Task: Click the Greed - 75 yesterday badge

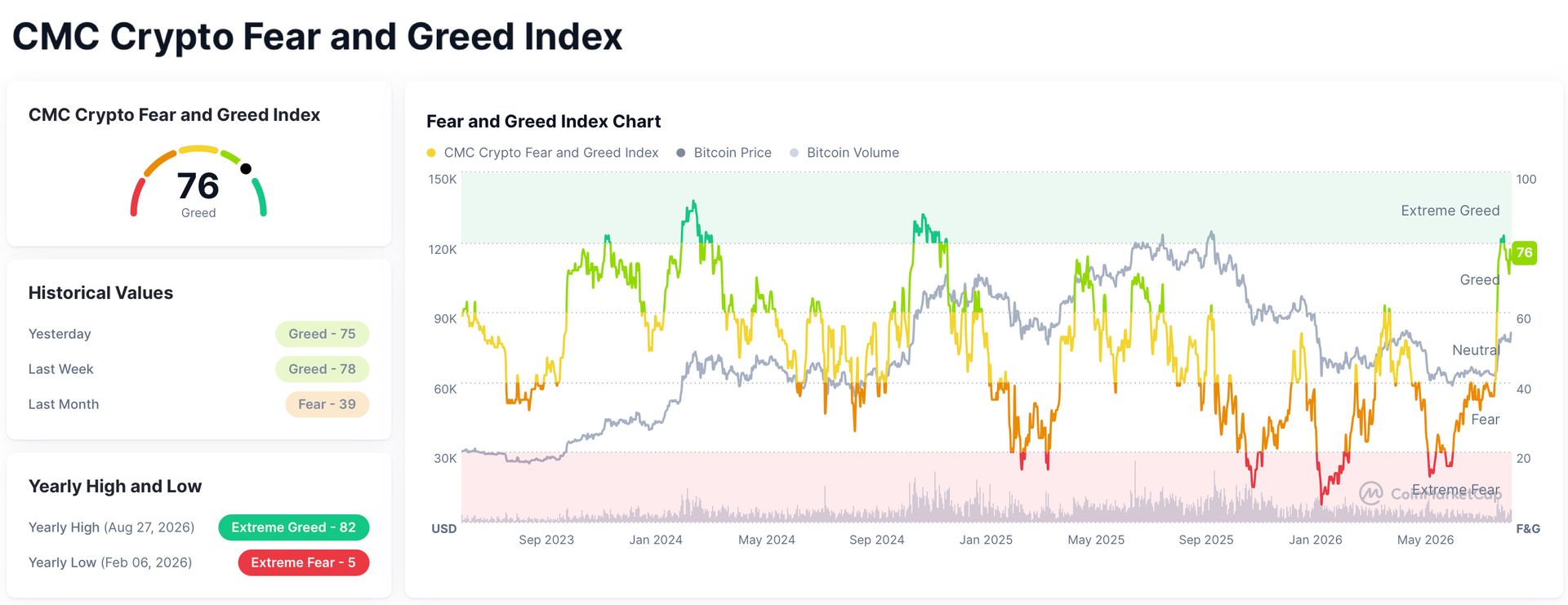Action: (x=322, y=334)
